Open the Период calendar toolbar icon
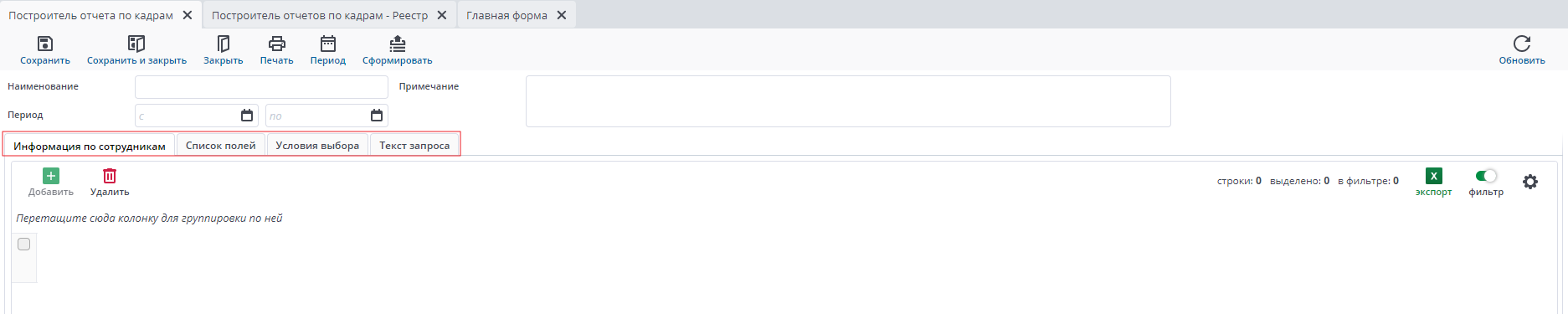This screenshot has height=314, width=1568. [x=328, y=44]
